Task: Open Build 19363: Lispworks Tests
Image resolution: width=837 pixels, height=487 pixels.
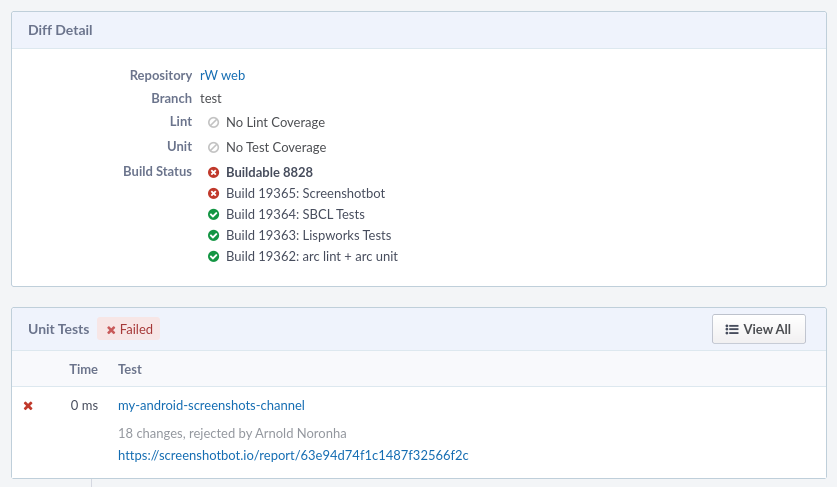Action: coord(308,235)
